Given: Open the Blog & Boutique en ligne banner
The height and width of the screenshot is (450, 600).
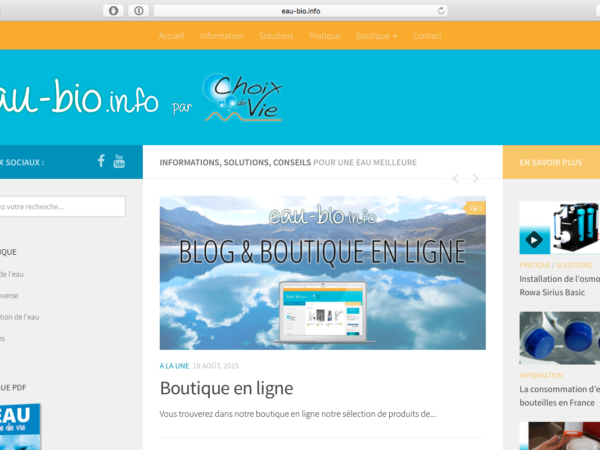Looking at the screenshot, I should pos(323,273).
